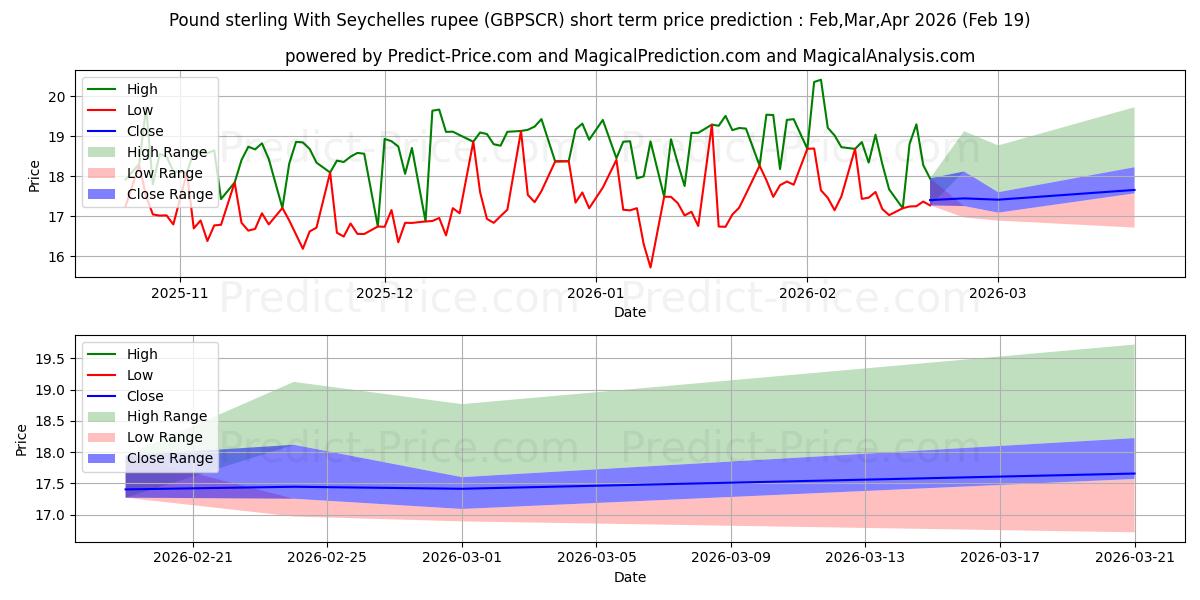
Task: Click the 2026-03-21 tick label in bottom chart
Action: 1135,558
